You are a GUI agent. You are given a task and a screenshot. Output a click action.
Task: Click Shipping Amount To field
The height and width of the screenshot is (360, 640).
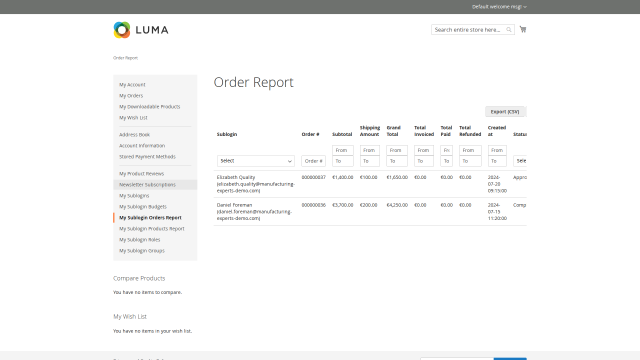[x=370, y=161]
